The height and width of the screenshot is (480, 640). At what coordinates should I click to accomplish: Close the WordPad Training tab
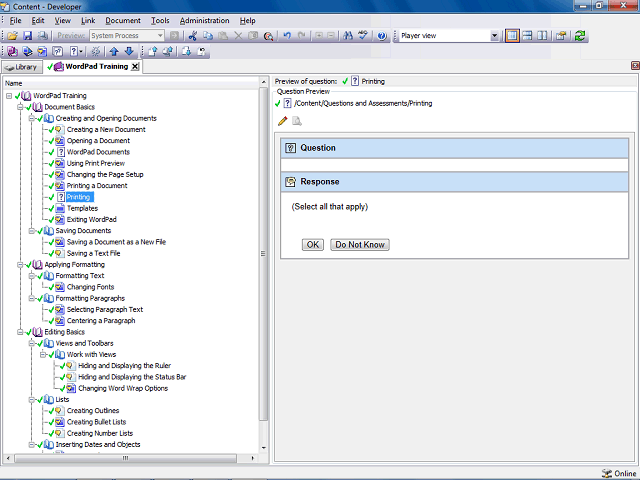click(135, 67)
